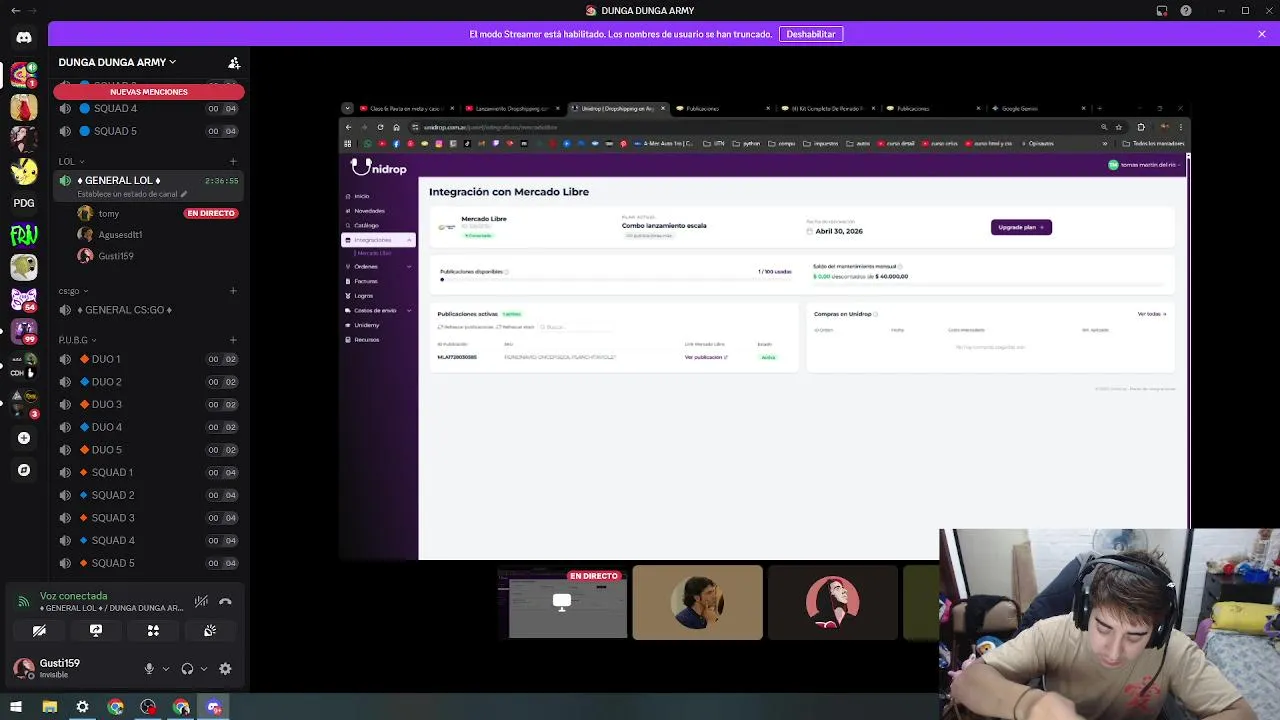Open the Ver todas link in Compras
1280x720 pixels.
1152,314
